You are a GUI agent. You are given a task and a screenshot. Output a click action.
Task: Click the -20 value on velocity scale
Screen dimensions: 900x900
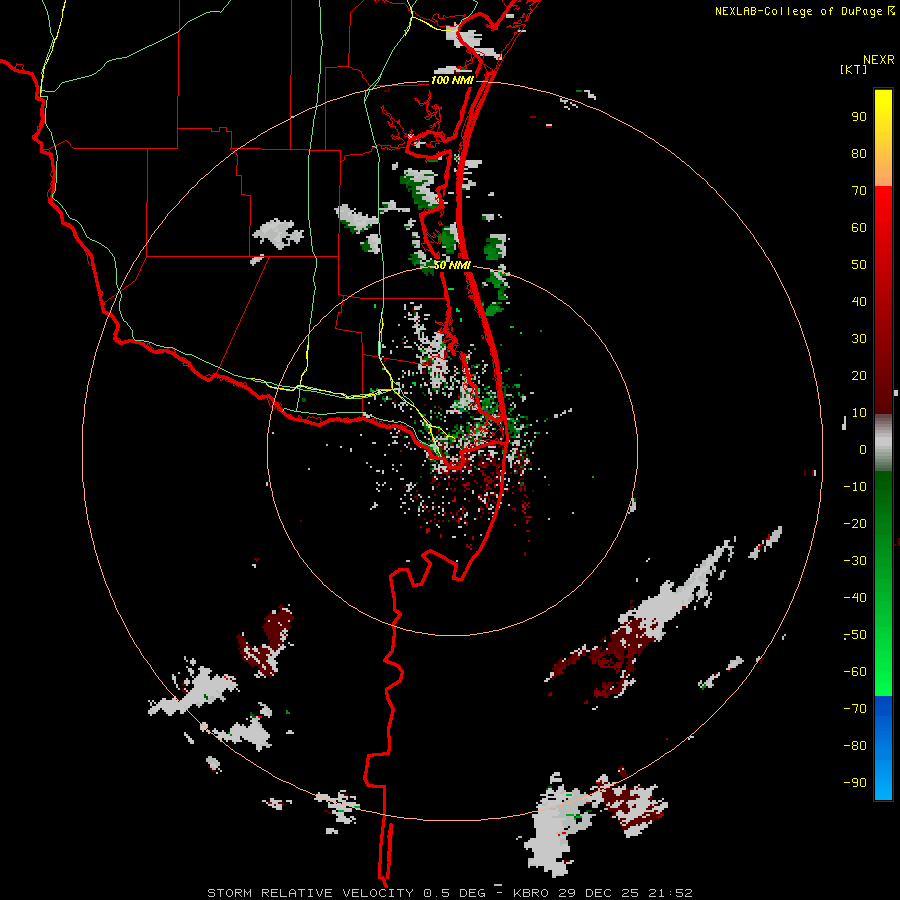point(855,523)
